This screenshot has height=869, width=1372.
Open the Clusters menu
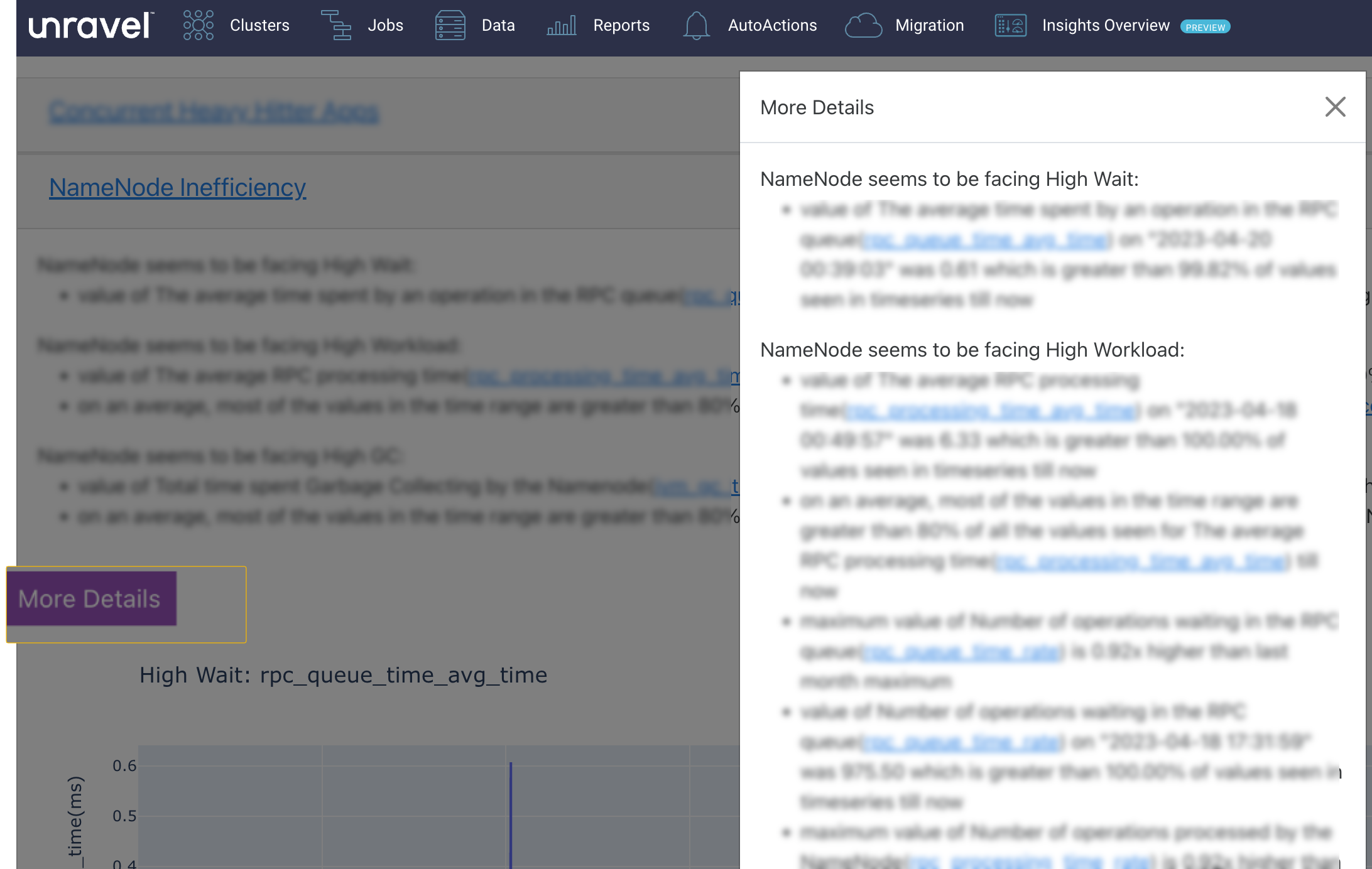(259, 26)
